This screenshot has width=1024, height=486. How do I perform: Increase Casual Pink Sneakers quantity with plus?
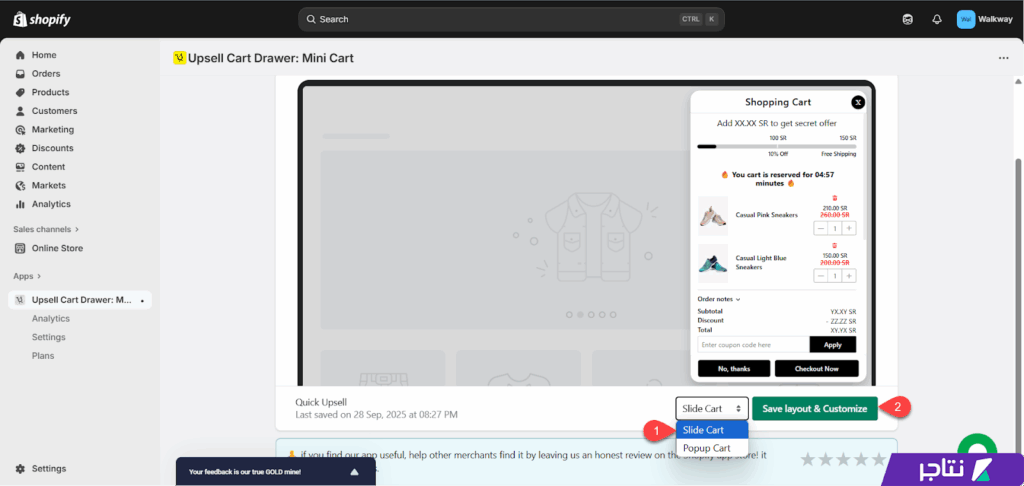tap(849, 228)
